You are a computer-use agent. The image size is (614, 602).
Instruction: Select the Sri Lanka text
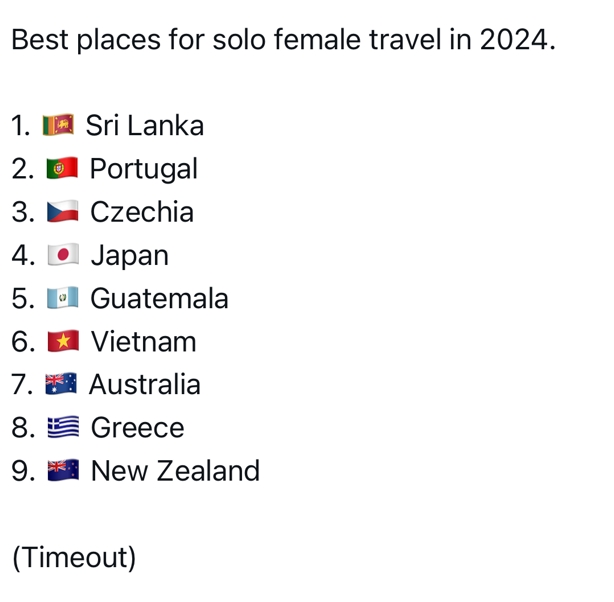(144, 125)
